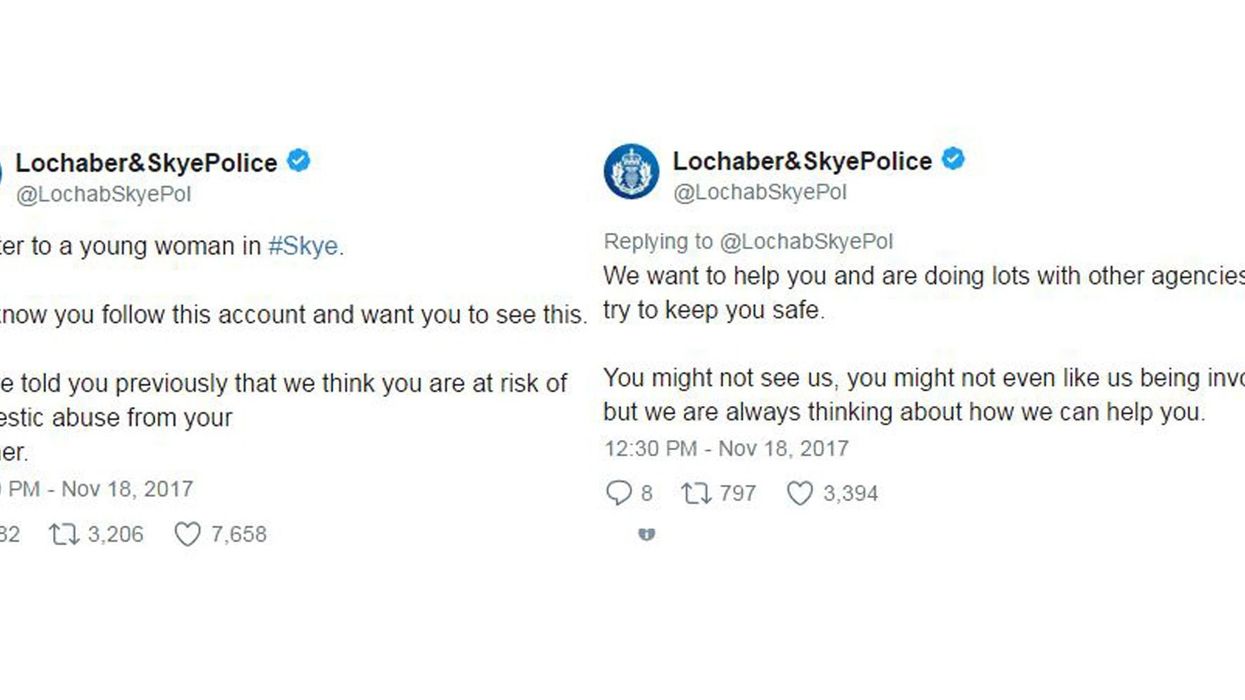
Task: Click @LochabSkyePol handle beside the avatar
Action: pyautogui.click(x=760, y=193)
